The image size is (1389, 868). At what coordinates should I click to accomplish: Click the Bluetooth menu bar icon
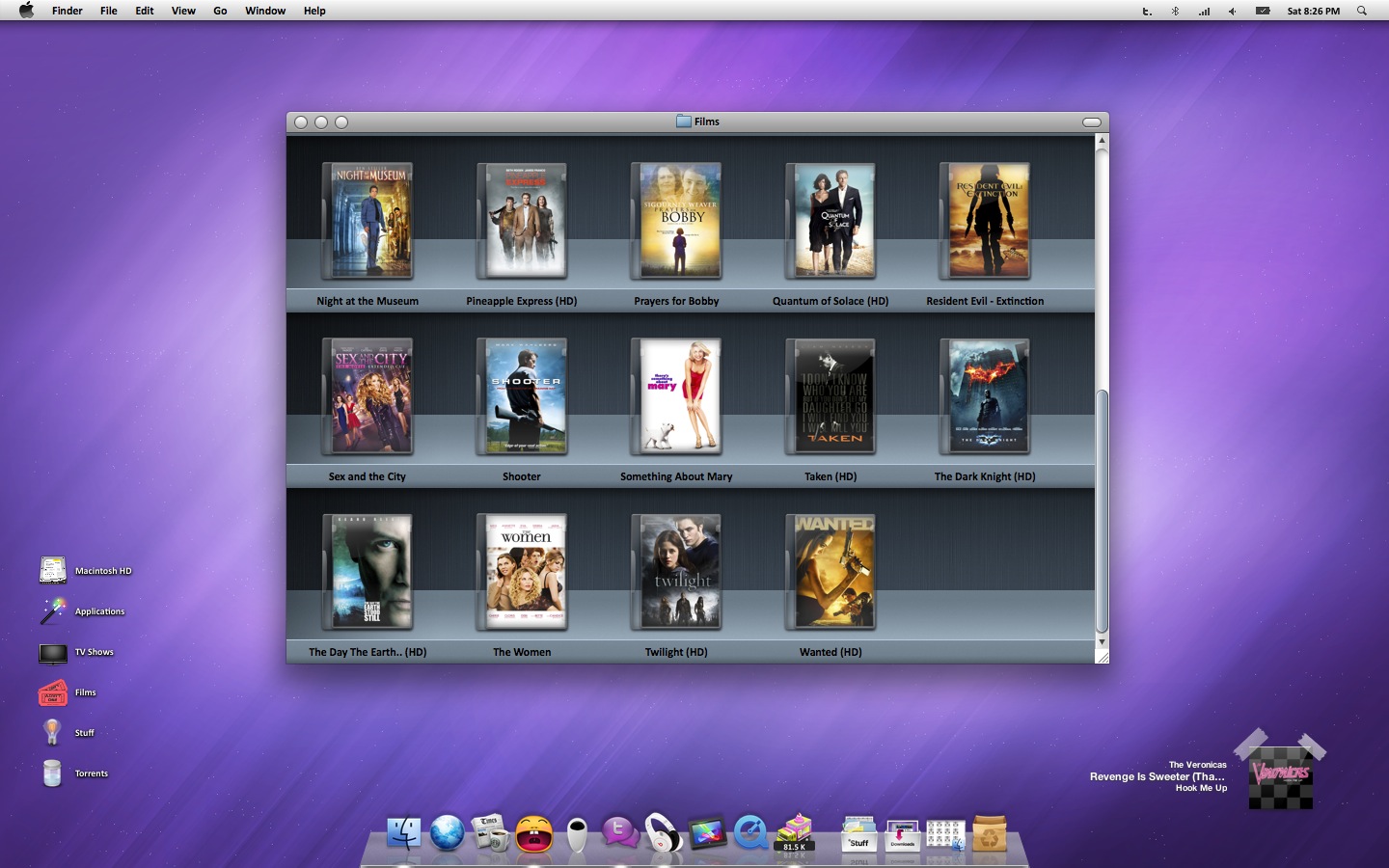coord(1175,12)
